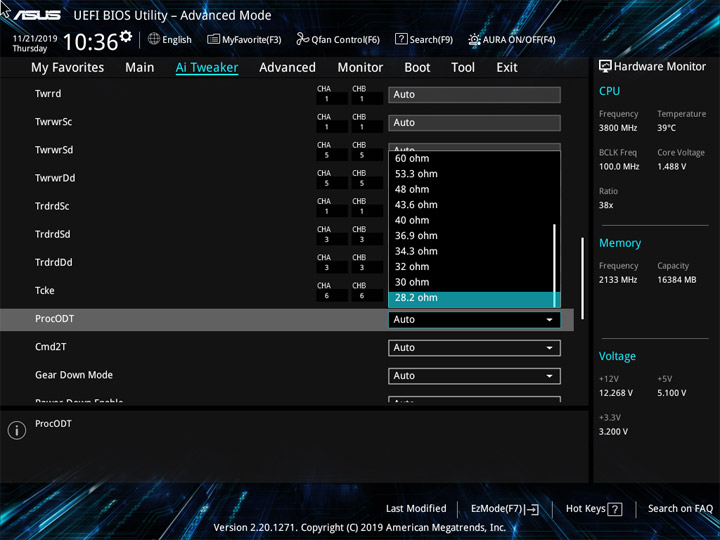Image resolution: width=720 pixels, height=540 pixels.
Task: Click Last Modified in footer
Action: pos(416,508)
